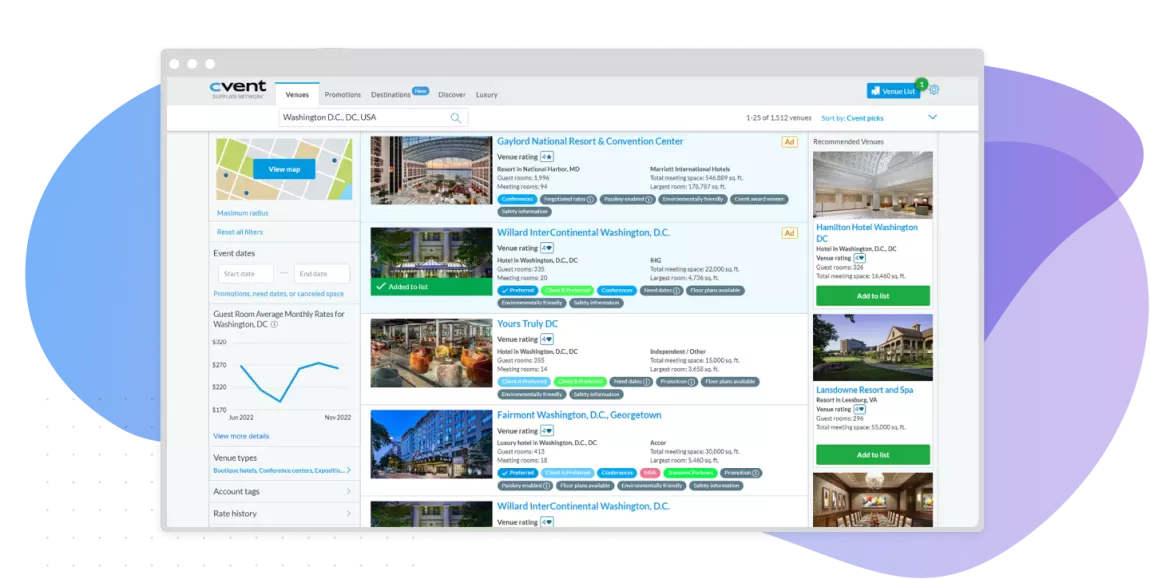Add Lansdowne Resort and Spa to list
Viewport: 1150px width, 579px height.
click(873, 455)
